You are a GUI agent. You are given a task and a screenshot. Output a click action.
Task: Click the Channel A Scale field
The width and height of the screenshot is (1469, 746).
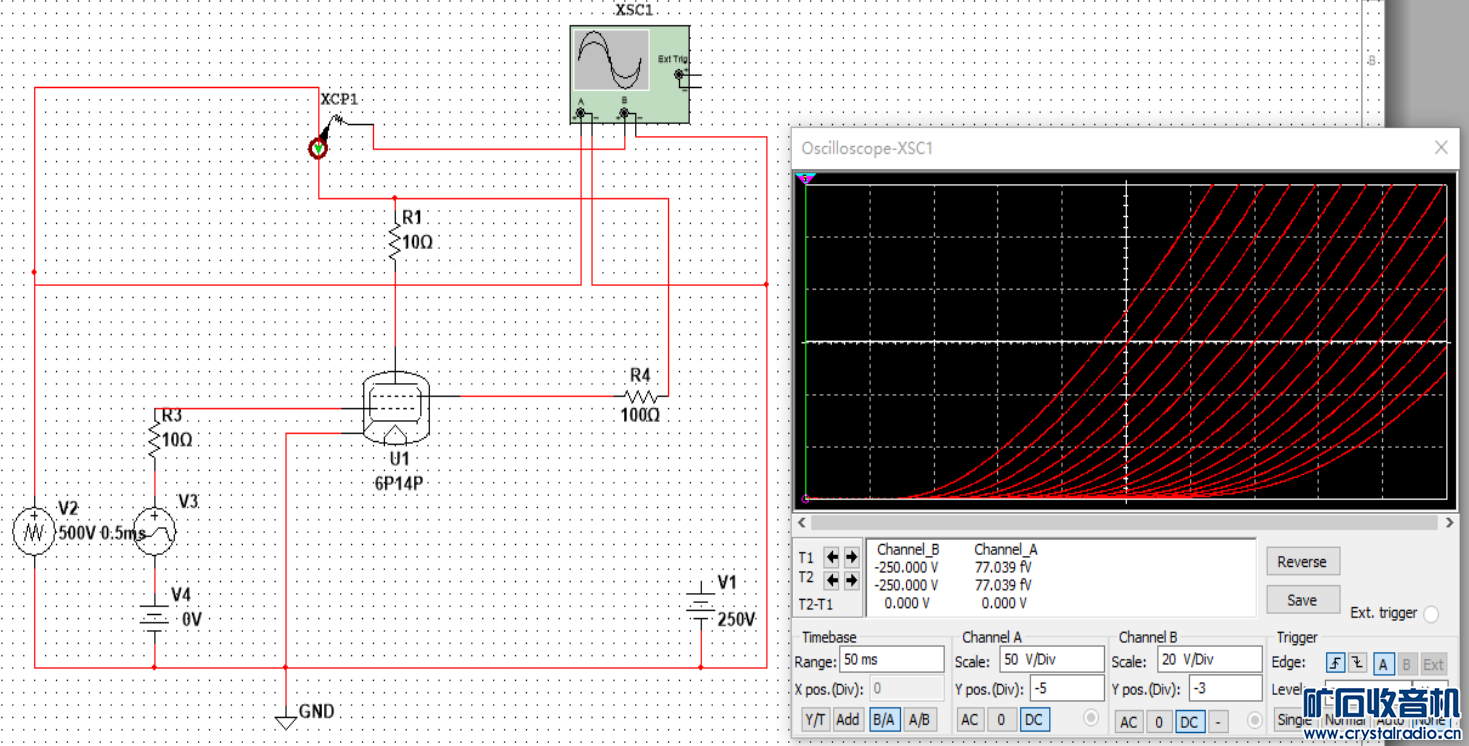pyautogui.click(x=1050, y=660)
